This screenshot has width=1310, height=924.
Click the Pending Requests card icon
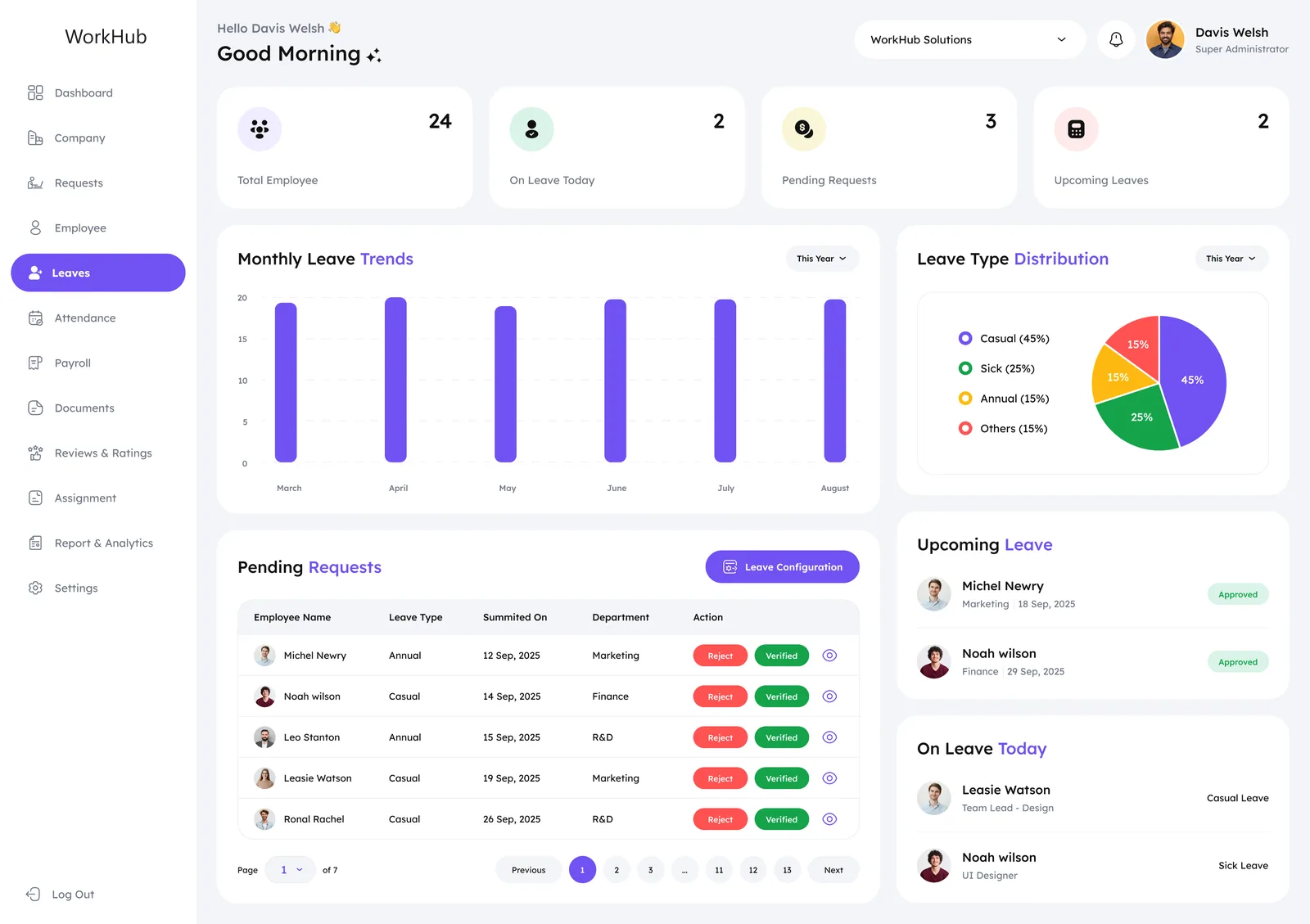tap(804, 129)
